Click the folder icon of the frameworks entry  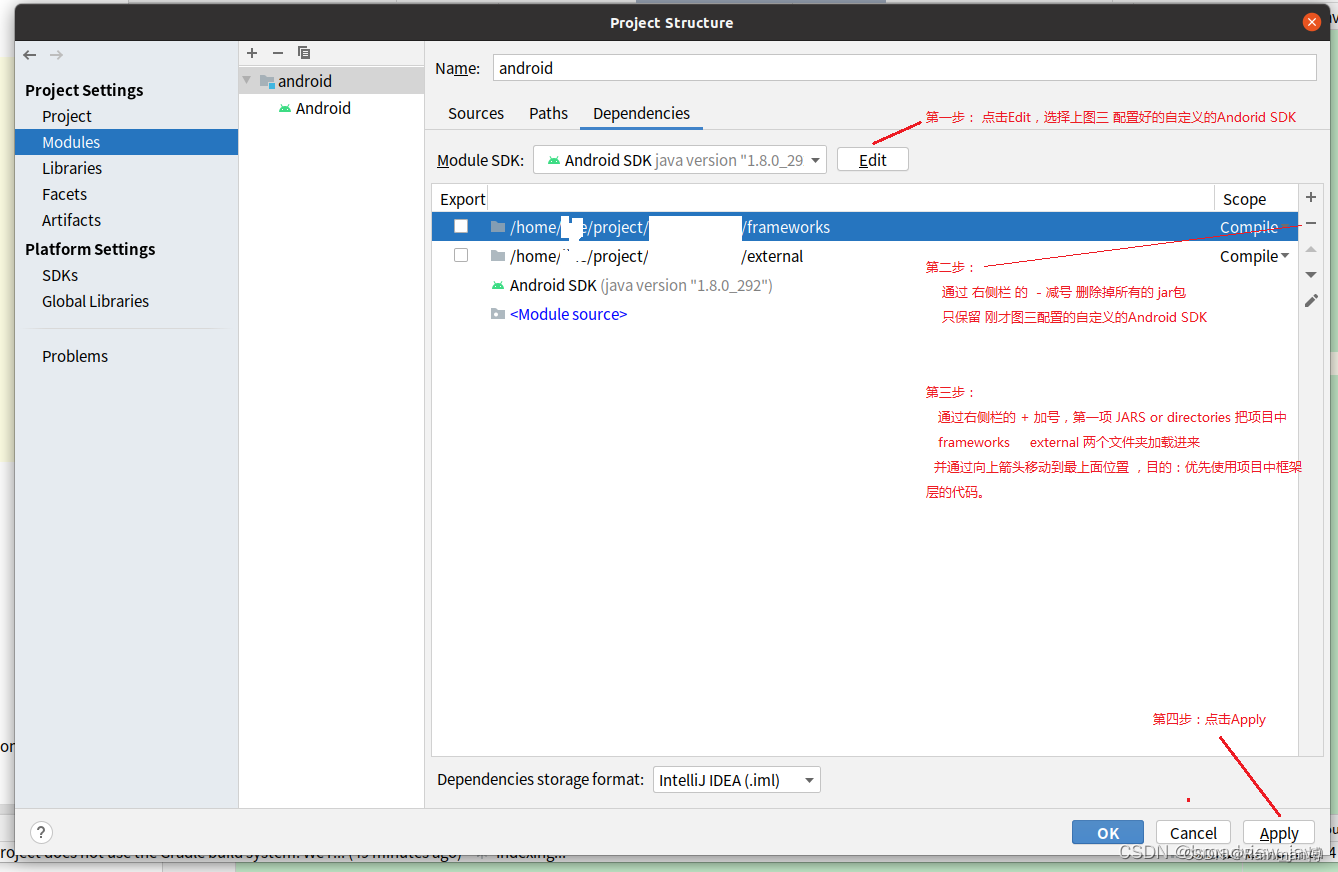pos(498,227)
